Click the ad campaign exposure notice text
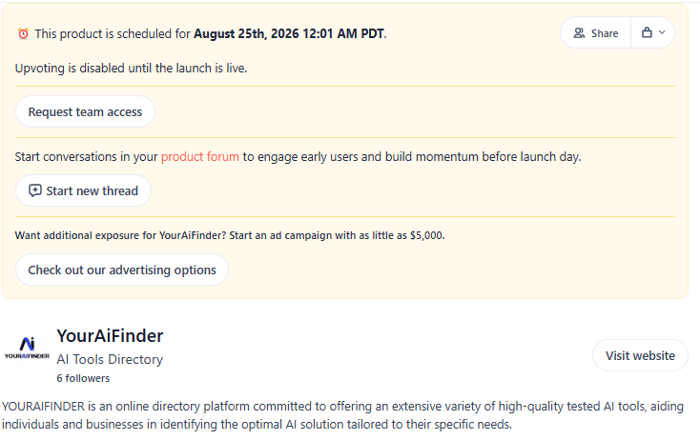 click(230, 236)
